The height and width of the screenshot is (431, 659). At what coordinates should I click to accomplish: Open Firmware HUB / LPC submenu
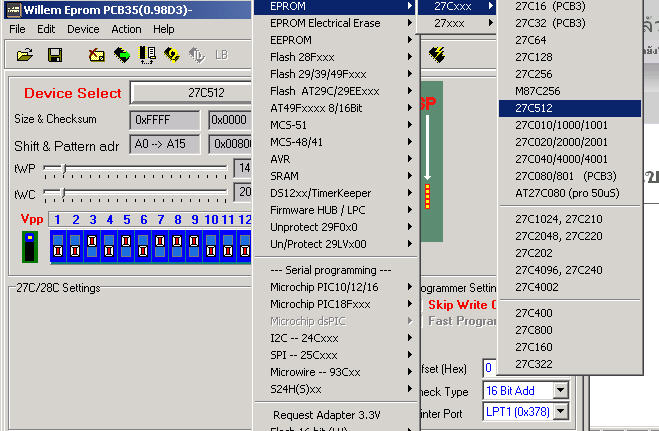tap(337, 210)
